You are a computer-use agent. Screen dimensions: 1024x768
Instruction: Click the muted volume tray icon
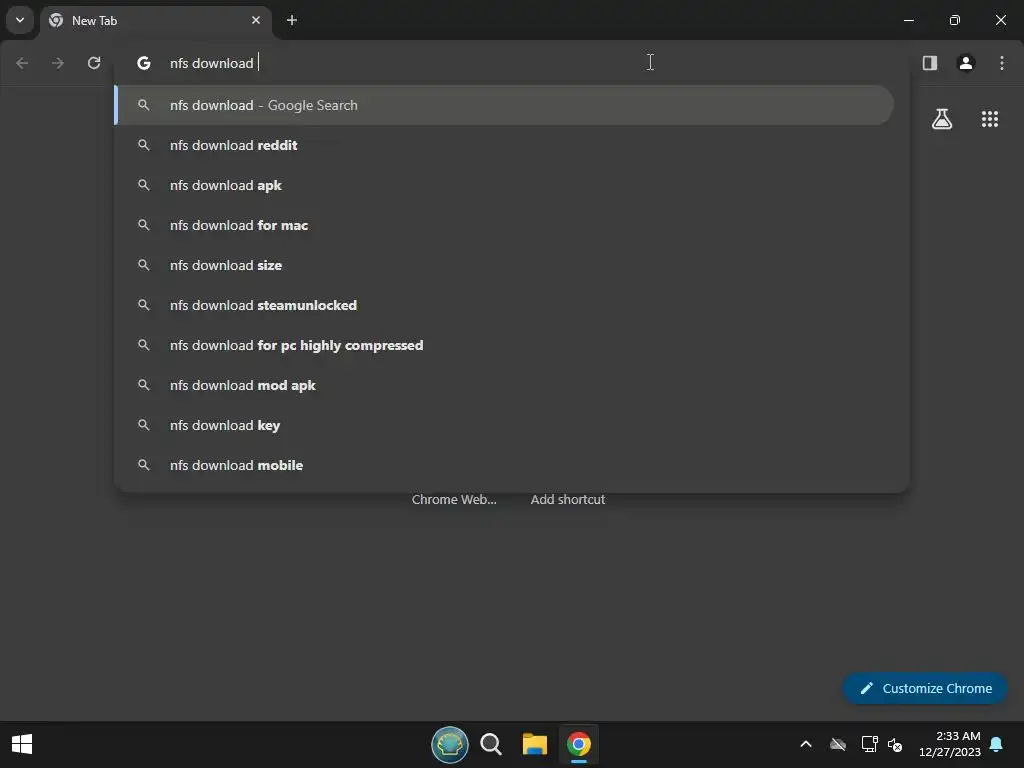(895, 744)
